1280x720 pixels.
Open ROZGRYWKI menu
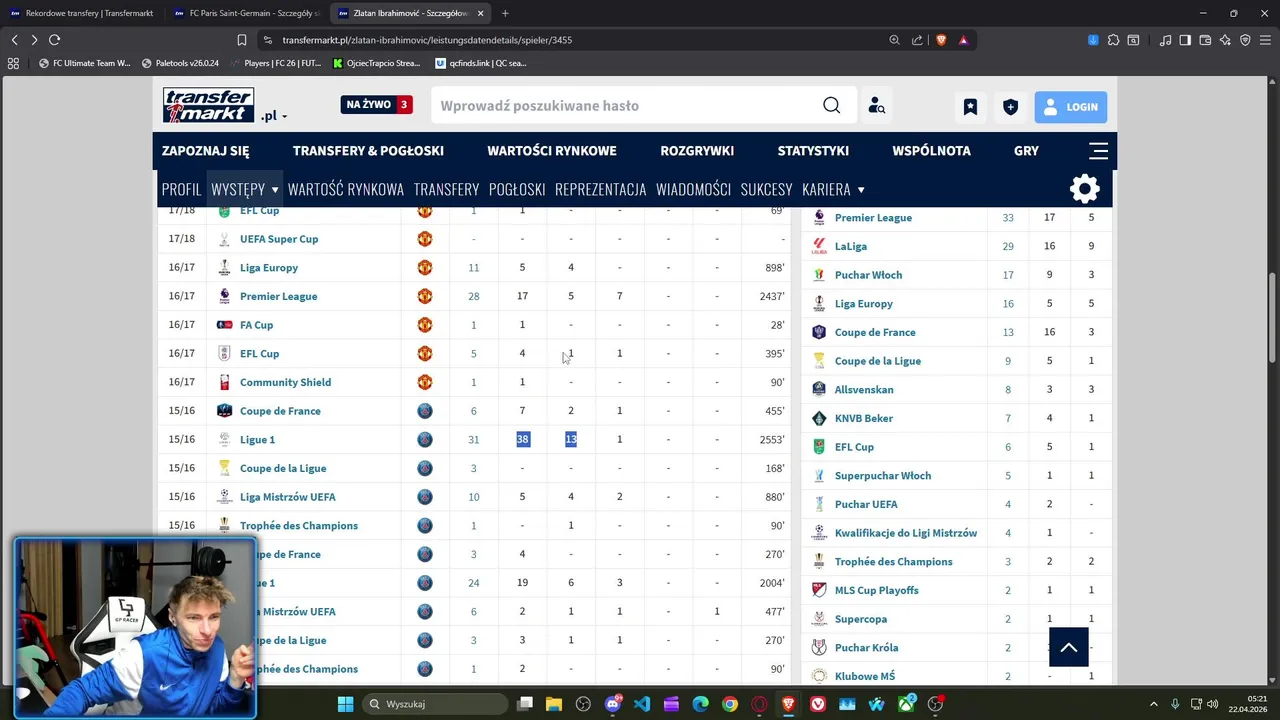pyautogui.click(x=697, y=151)
